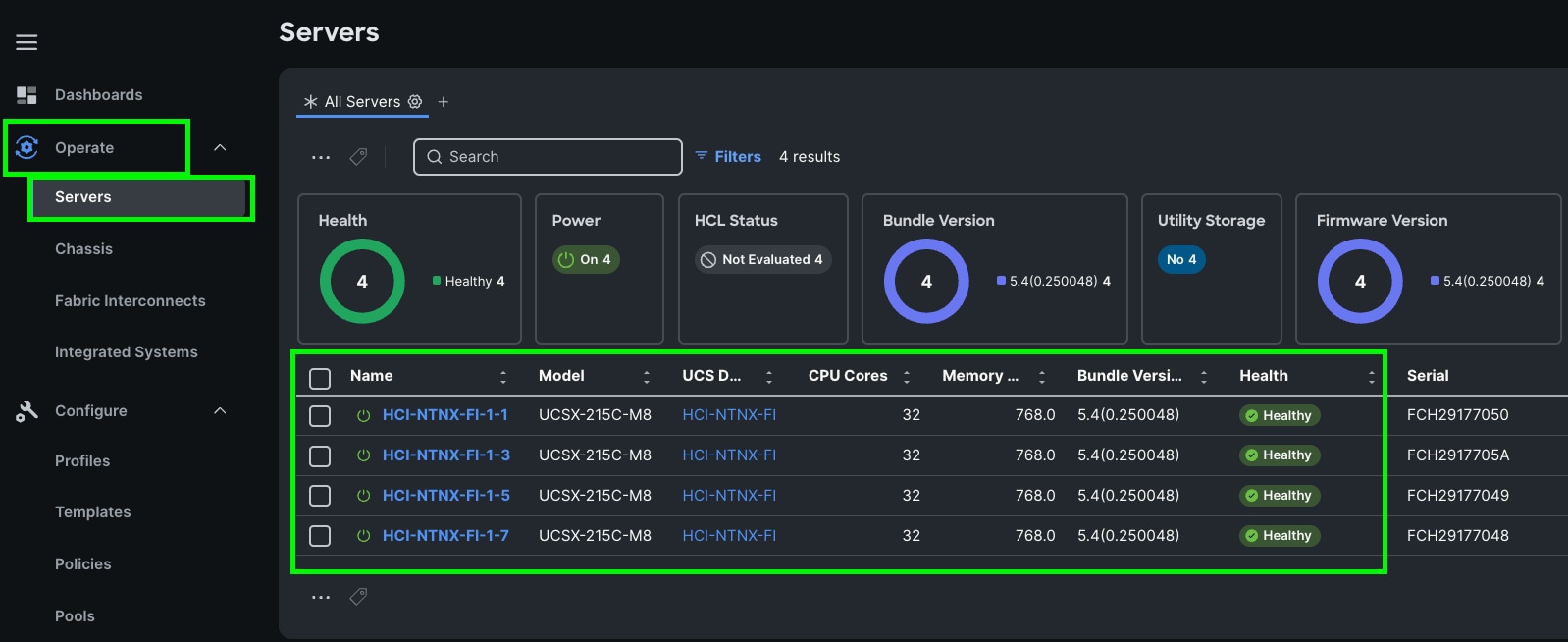Open Chassis in the sidebar
The height and width of the screenshot is (642, 1568).
click(83, 249)
